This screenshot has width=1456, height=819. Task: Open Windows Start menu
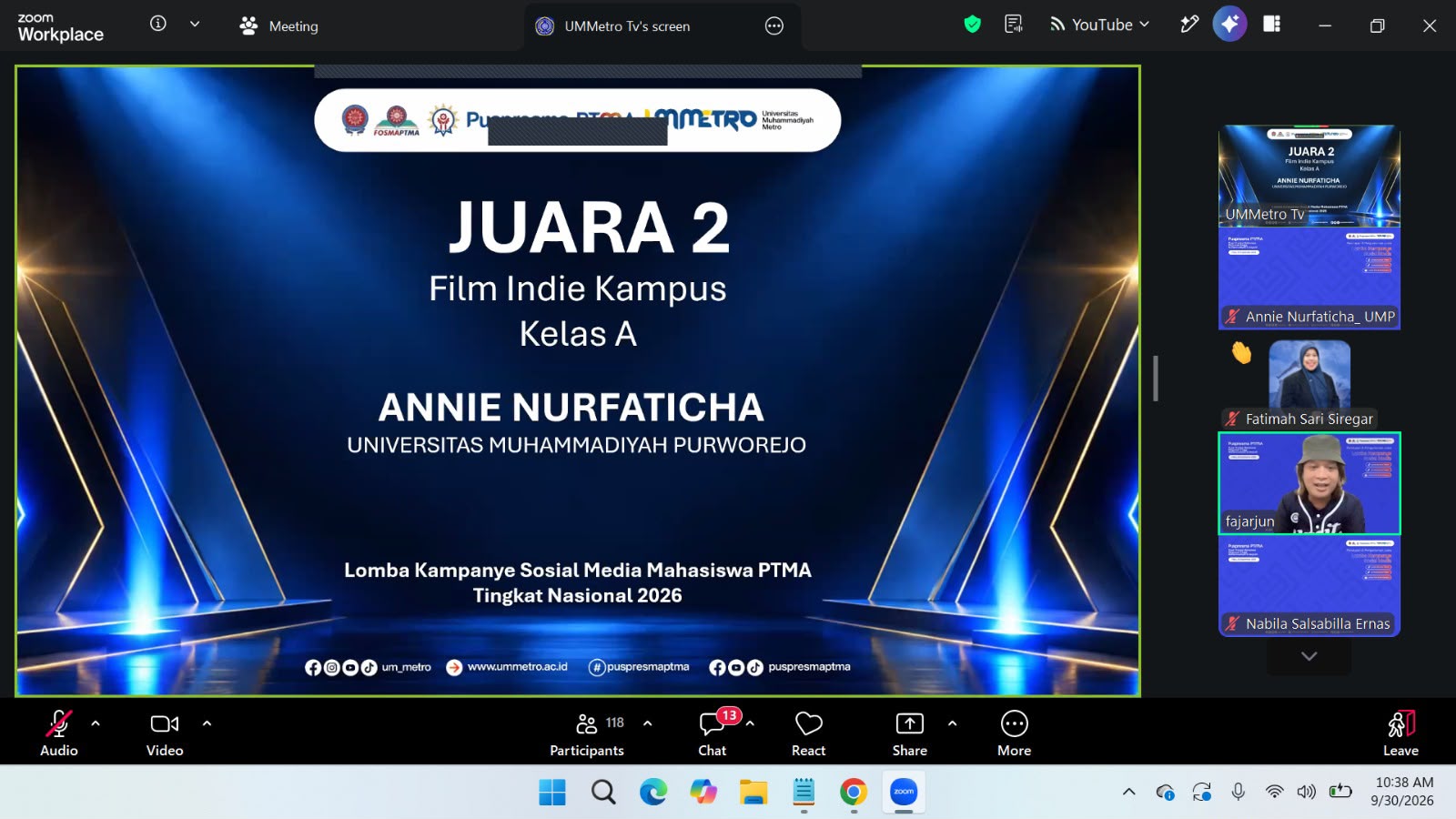pyautogui.click(x=552, y=793)
